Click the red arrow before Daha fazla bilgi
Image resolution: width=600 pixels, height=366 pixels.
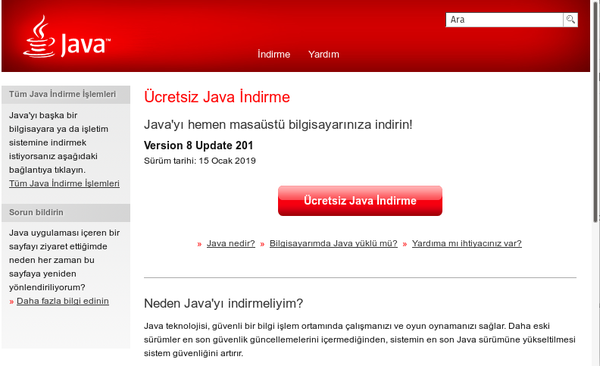pyautogui.click(x=11, y=302)
